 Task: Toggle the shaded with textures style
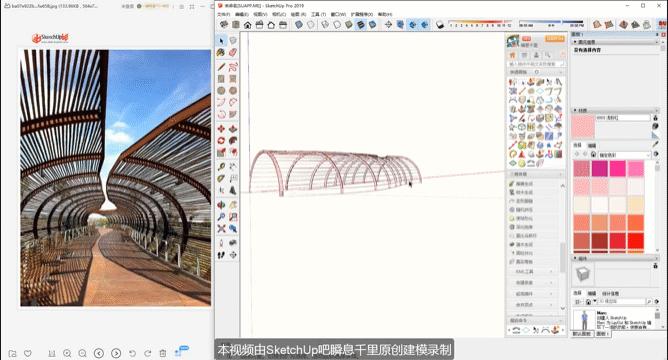pos(360,25)
